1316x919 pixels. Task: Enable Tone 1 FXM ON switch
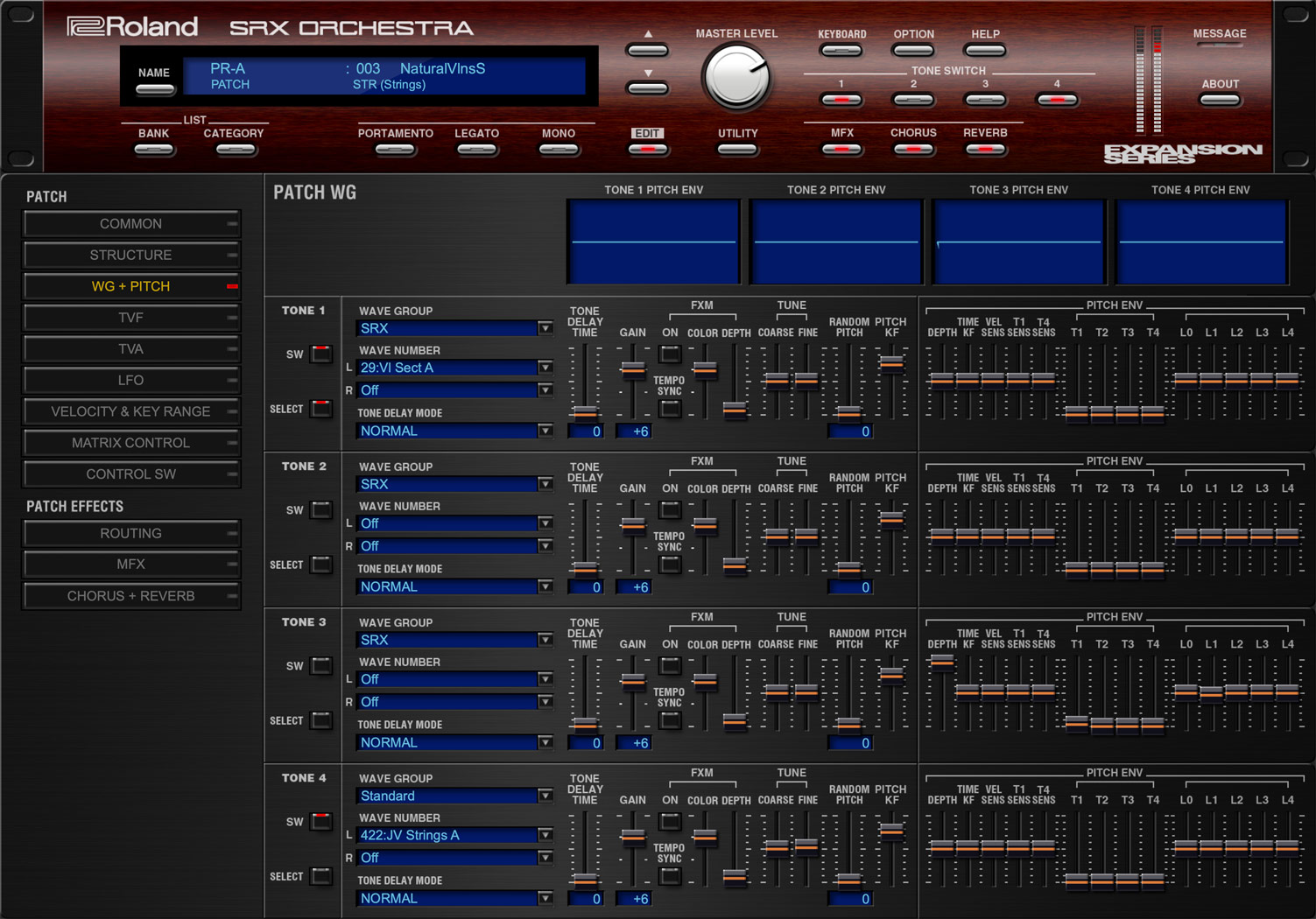(x=670, y=354)
